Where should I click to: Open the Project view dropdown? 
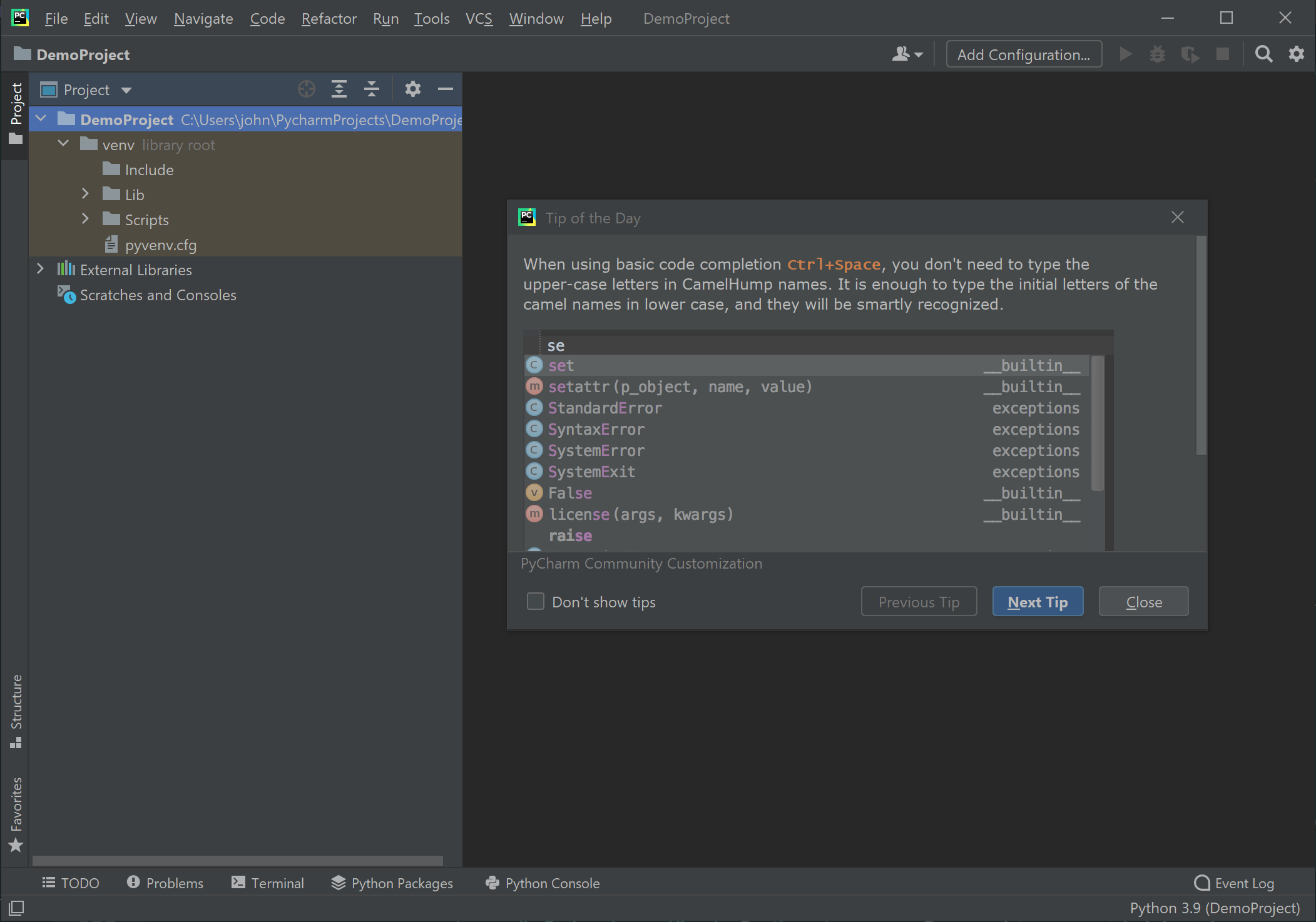coord(126,90)
